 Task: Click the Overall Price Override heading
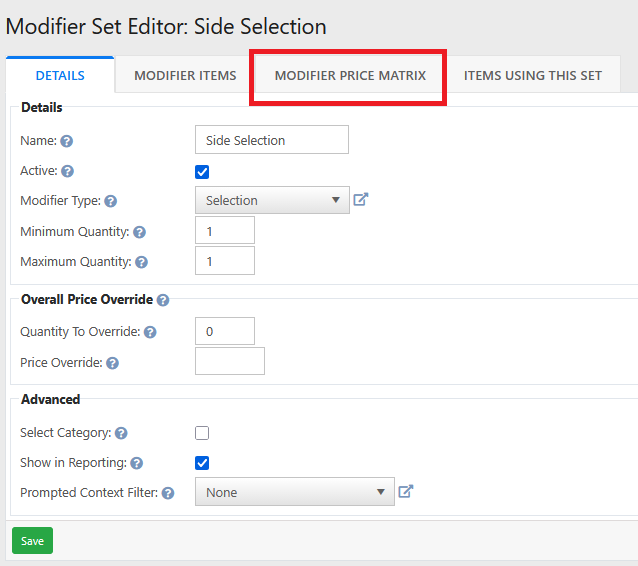[87, 299]
